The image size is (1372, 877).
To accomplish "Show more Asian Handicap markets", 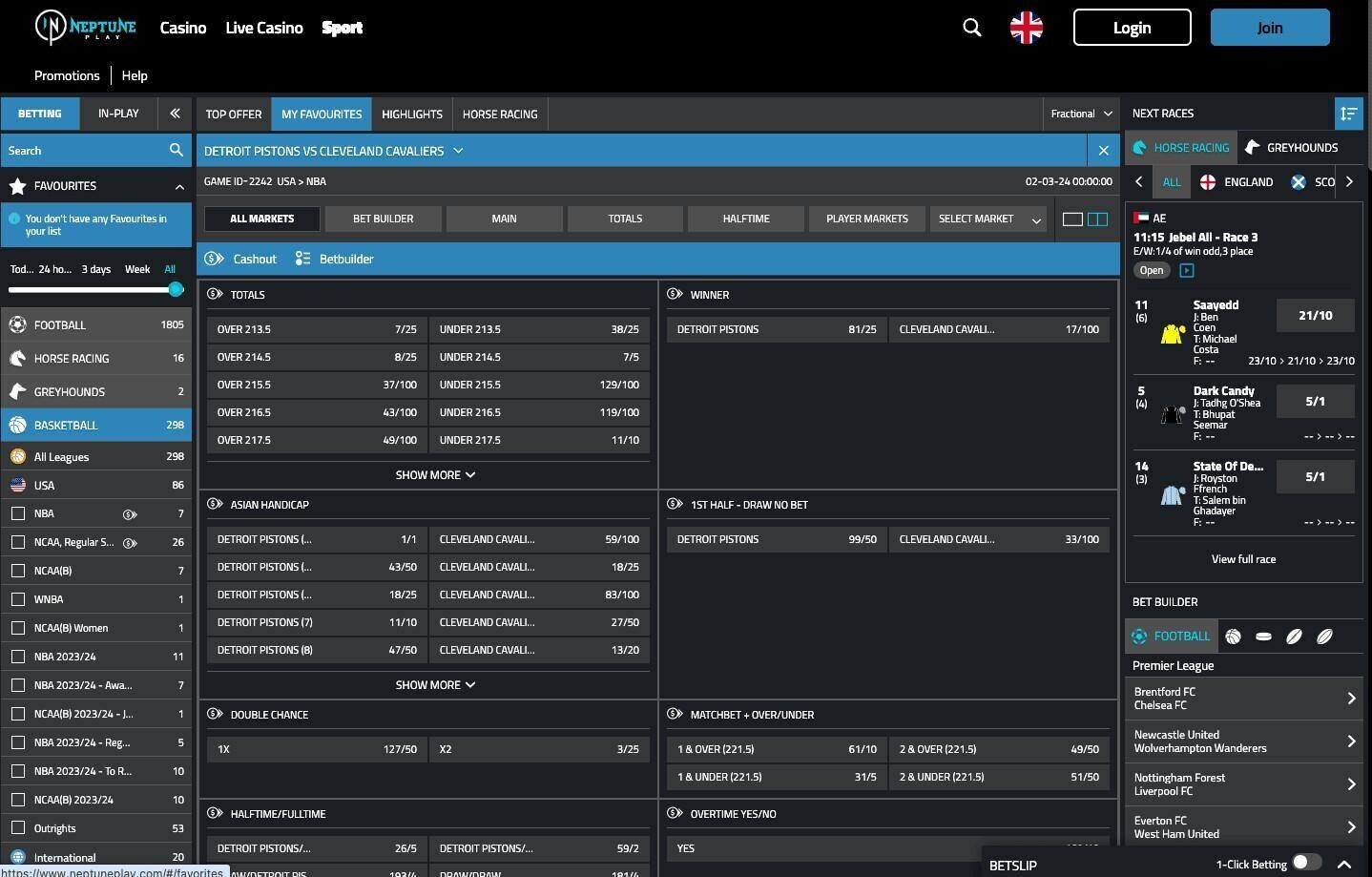I will 435,685.
